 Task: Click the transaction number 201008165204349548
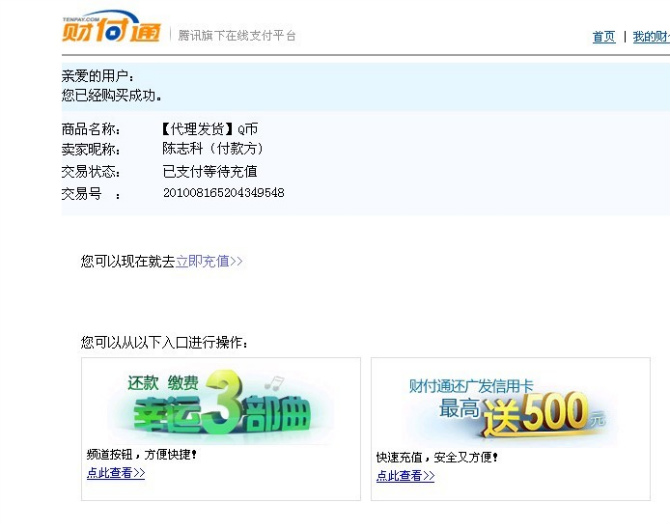[x=223, y=192]
